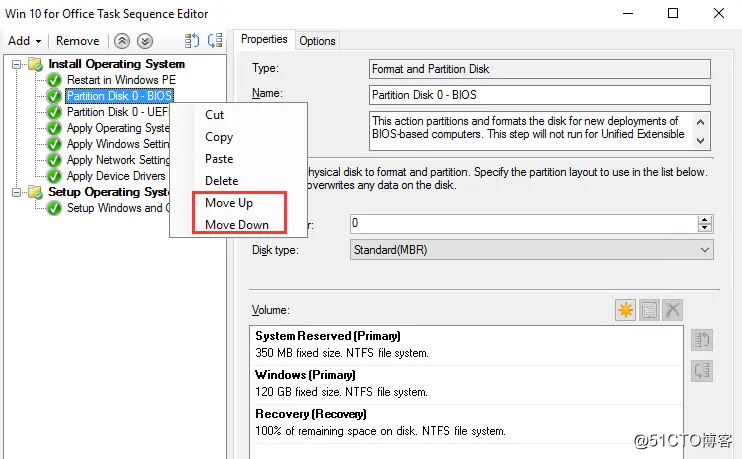The image size is (742, 459).
Task: Select Windows (Primary) volume
Action: (x=466, y=384)
